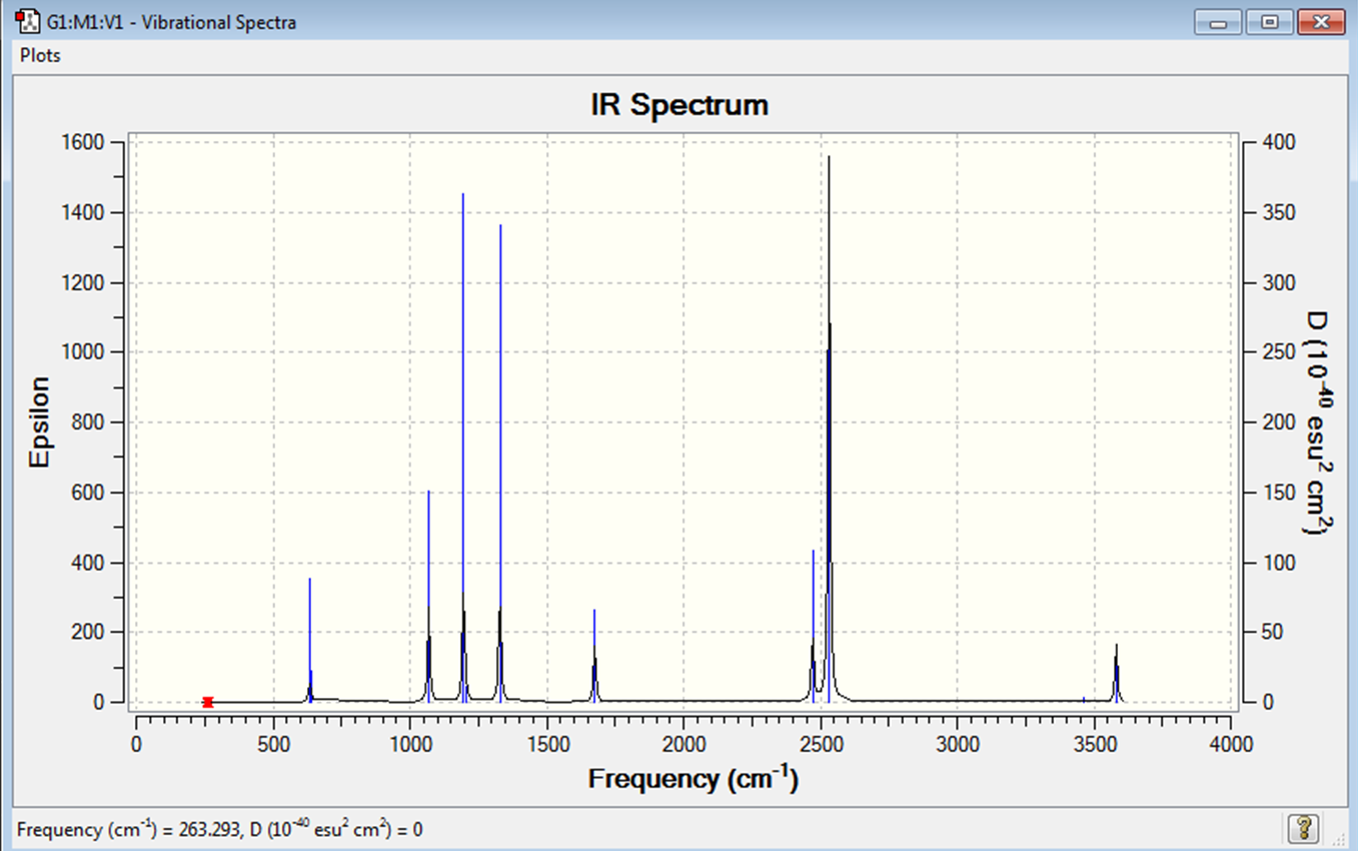Maximize the Vibrational Spectra window
This screenshot has height=851, width=1358.
1269,22
